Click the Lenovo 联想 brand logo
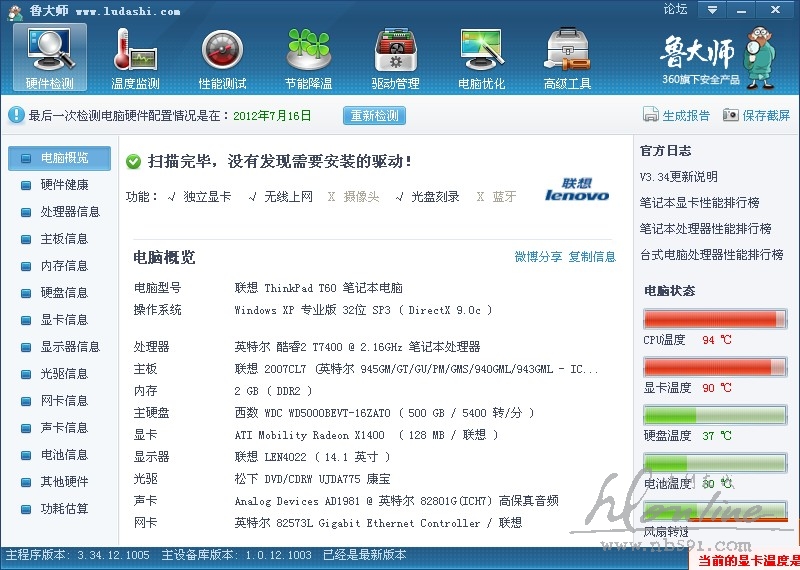Viewport: 800px width, 570px height. click(x=577, y=189)
